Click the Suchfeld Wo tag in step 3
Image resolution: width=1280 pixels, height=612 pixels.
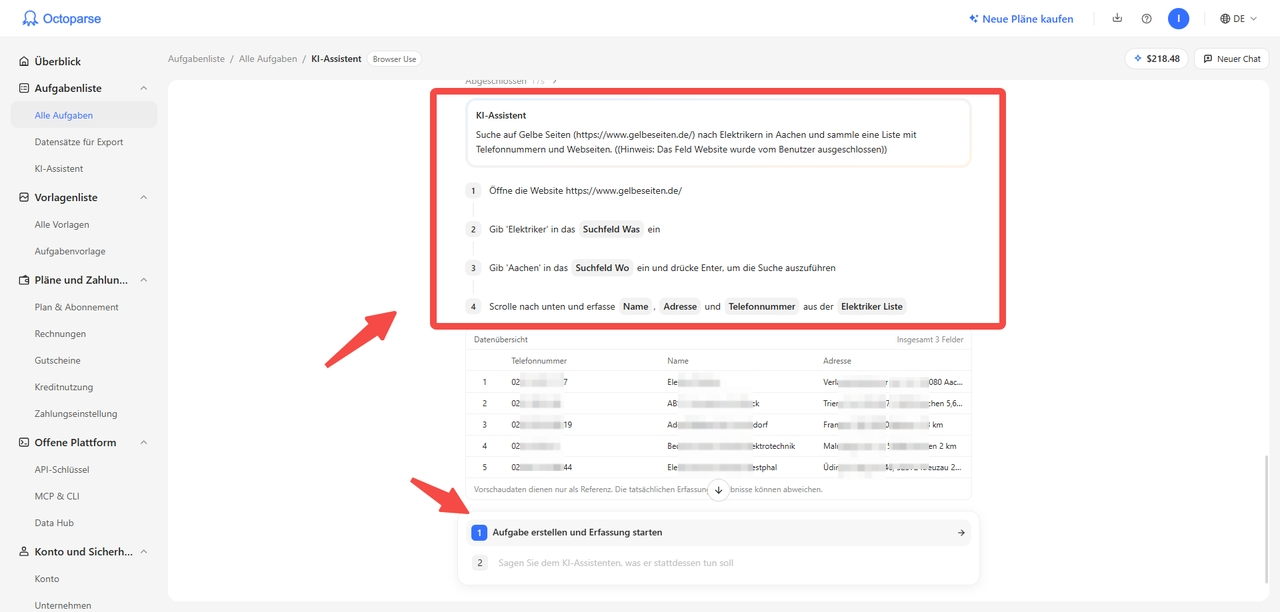[x=602, y=268]
